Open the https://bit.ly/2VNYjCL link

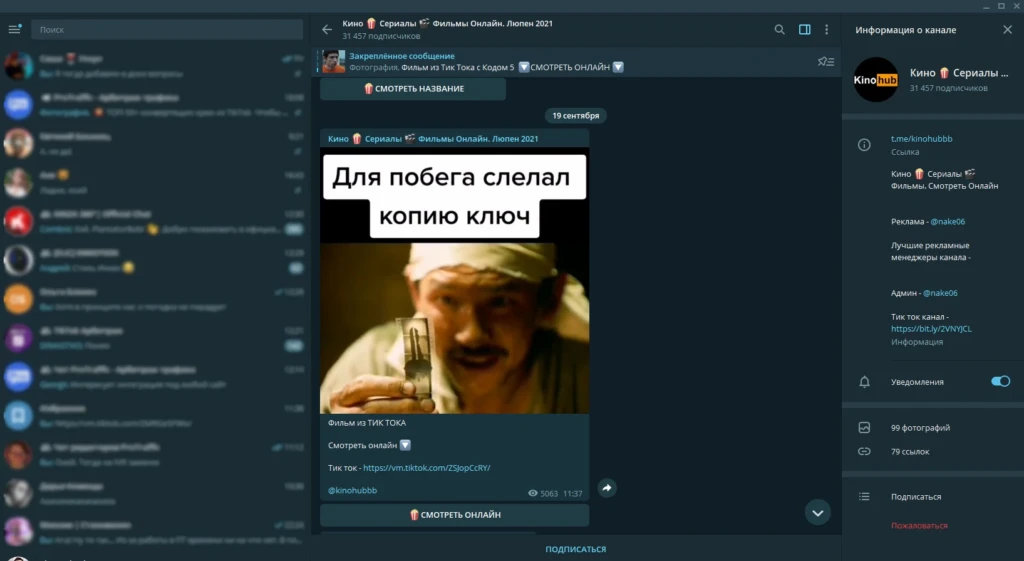pos(931,329)
